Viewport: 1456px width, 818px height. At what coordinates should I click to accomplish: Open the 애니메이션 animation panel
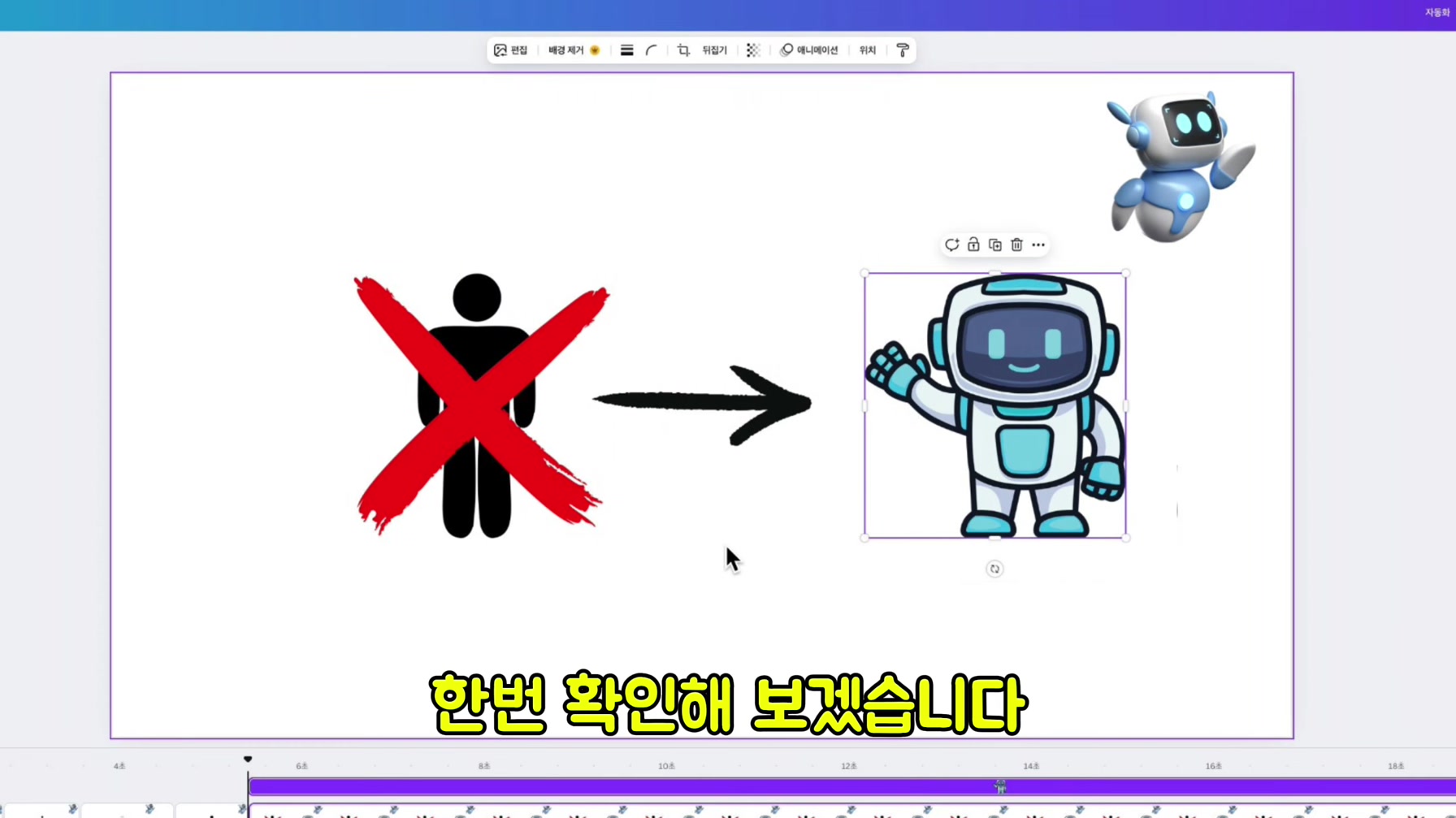click(x=809, y=50)
